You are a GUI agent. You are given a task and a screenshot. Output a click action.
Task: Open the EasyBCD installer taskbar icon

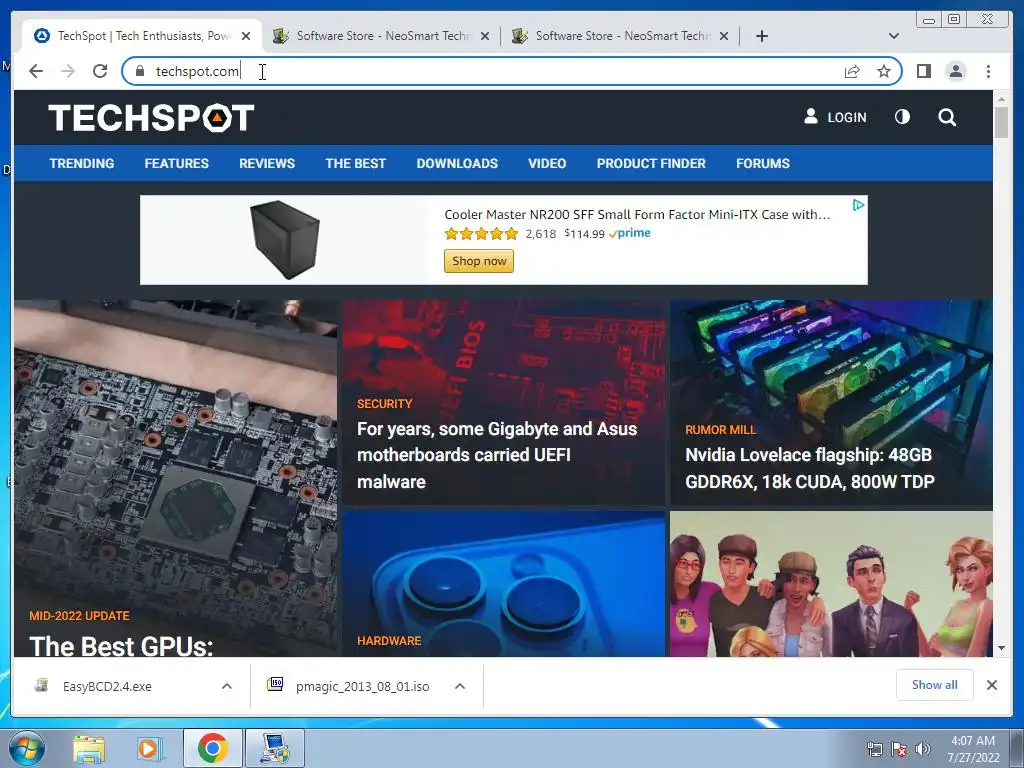coord(275,748)
